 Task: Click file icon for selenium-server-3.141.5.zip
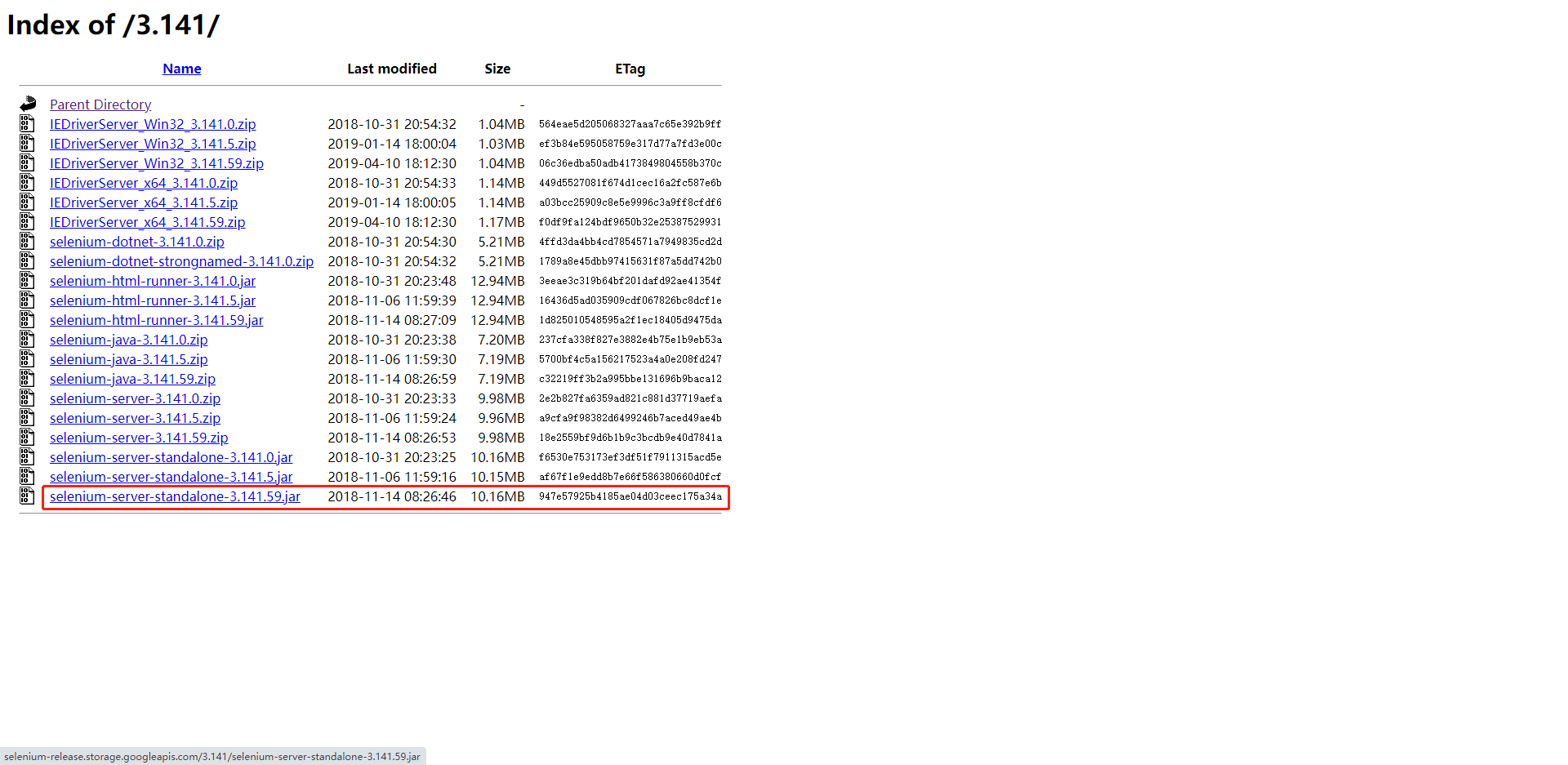point(27,417)
